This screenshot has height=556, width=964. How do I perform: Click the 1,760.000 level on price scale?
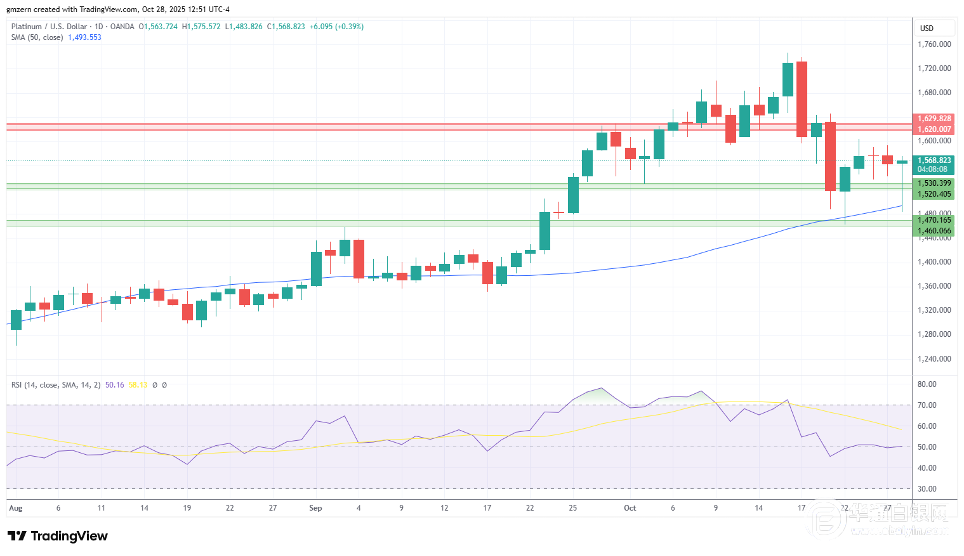(934, 44)
